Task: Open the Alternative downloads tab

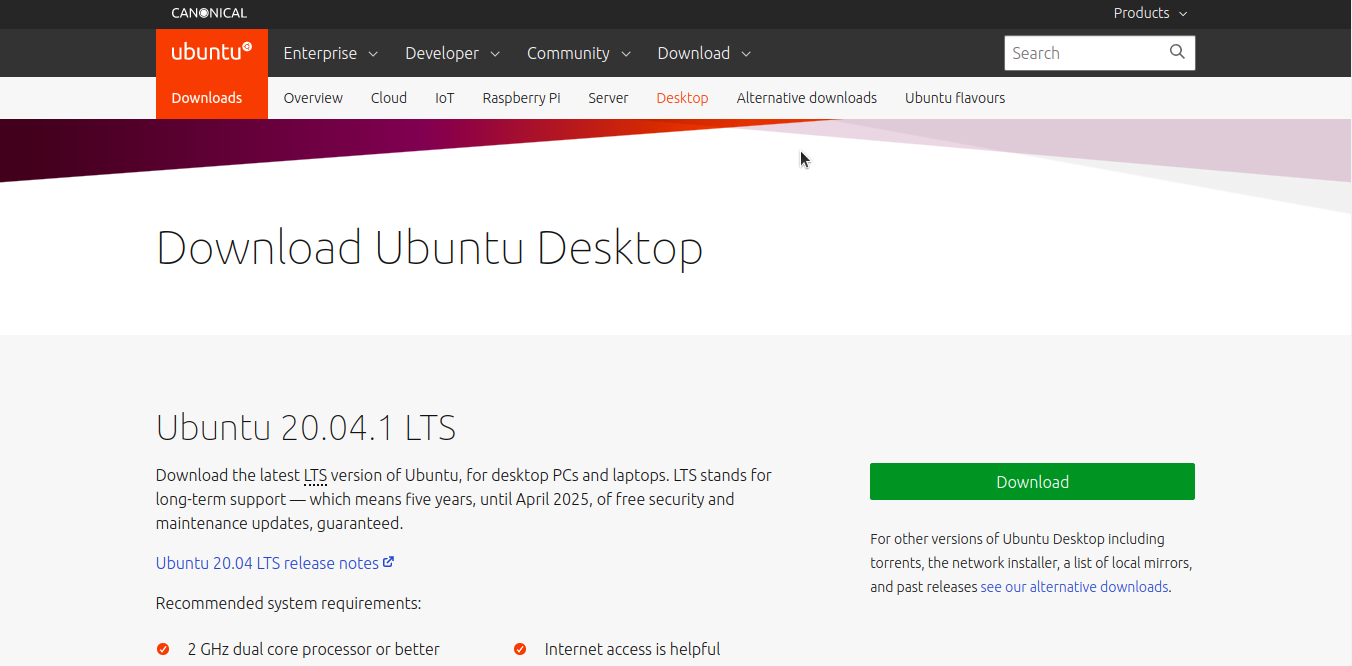Action: [807, 98]
